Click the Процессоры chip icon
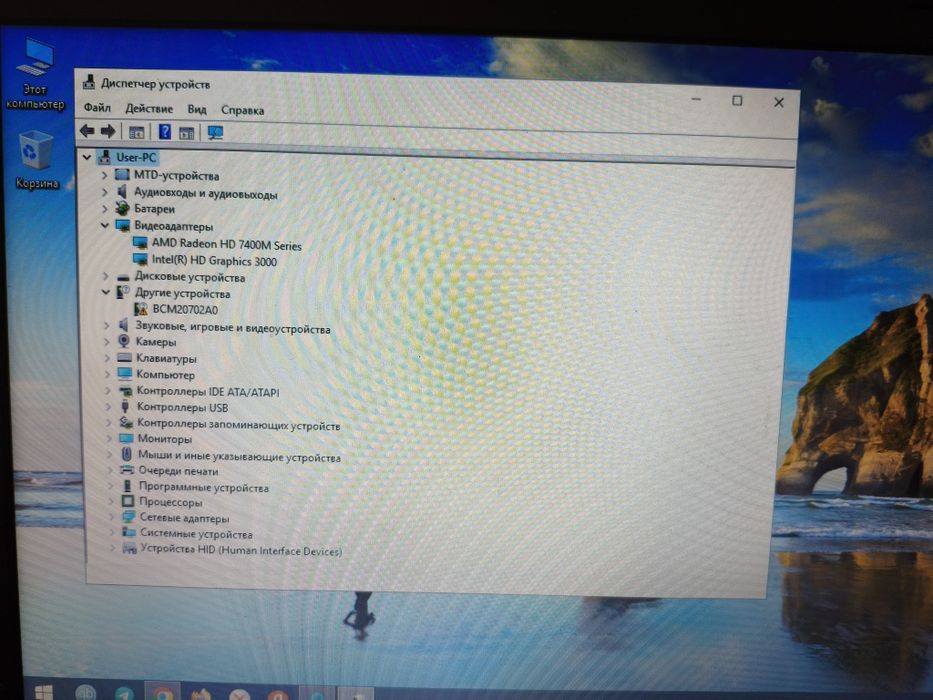 (x=128, y=501)
